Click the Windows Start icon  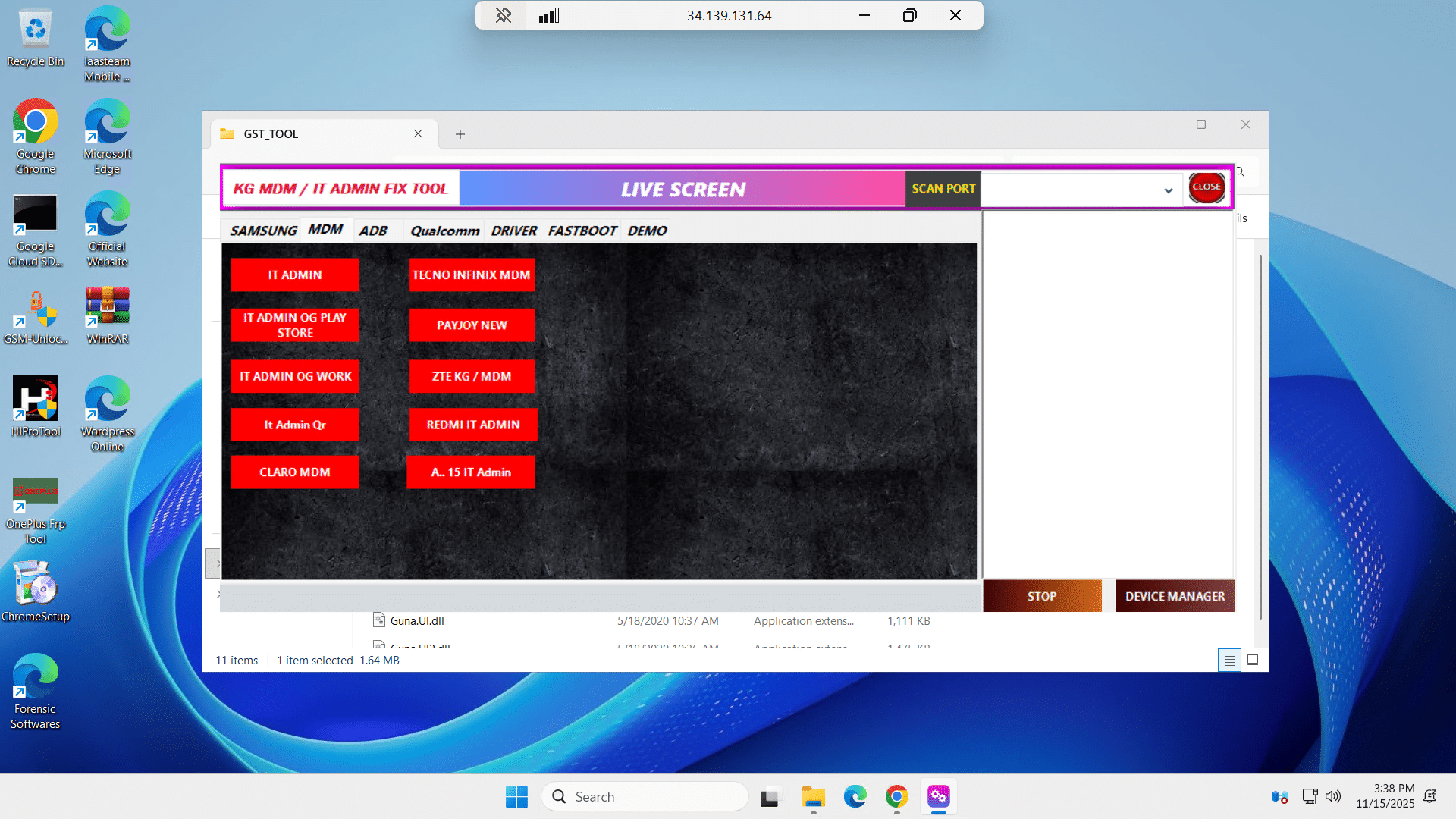(516, 797)
